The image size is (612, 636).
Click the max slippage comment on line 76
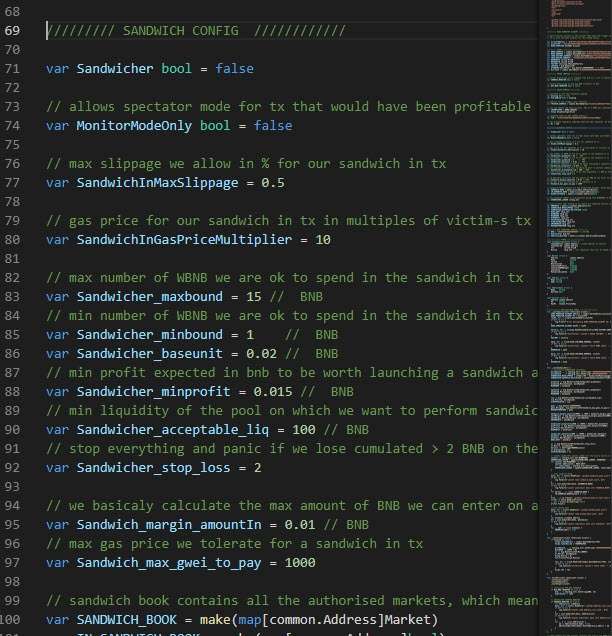pos(246,164)
